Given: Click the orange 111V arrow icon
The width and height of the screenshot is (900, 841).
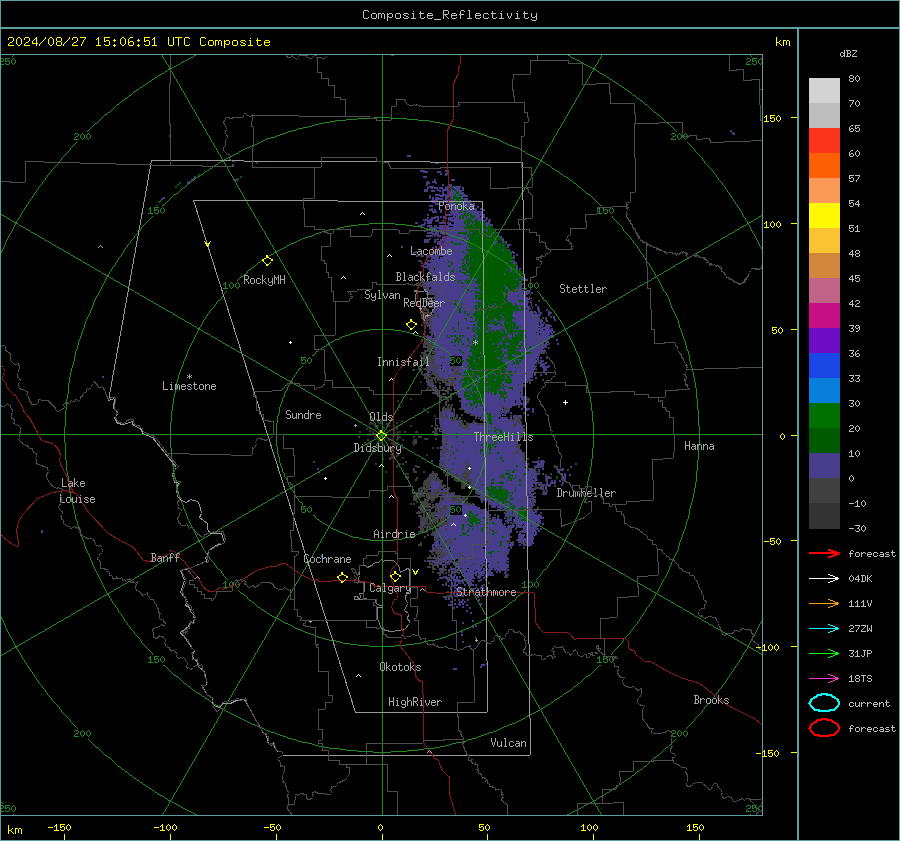Looking at the screenshot, I should tap(824, 603).
